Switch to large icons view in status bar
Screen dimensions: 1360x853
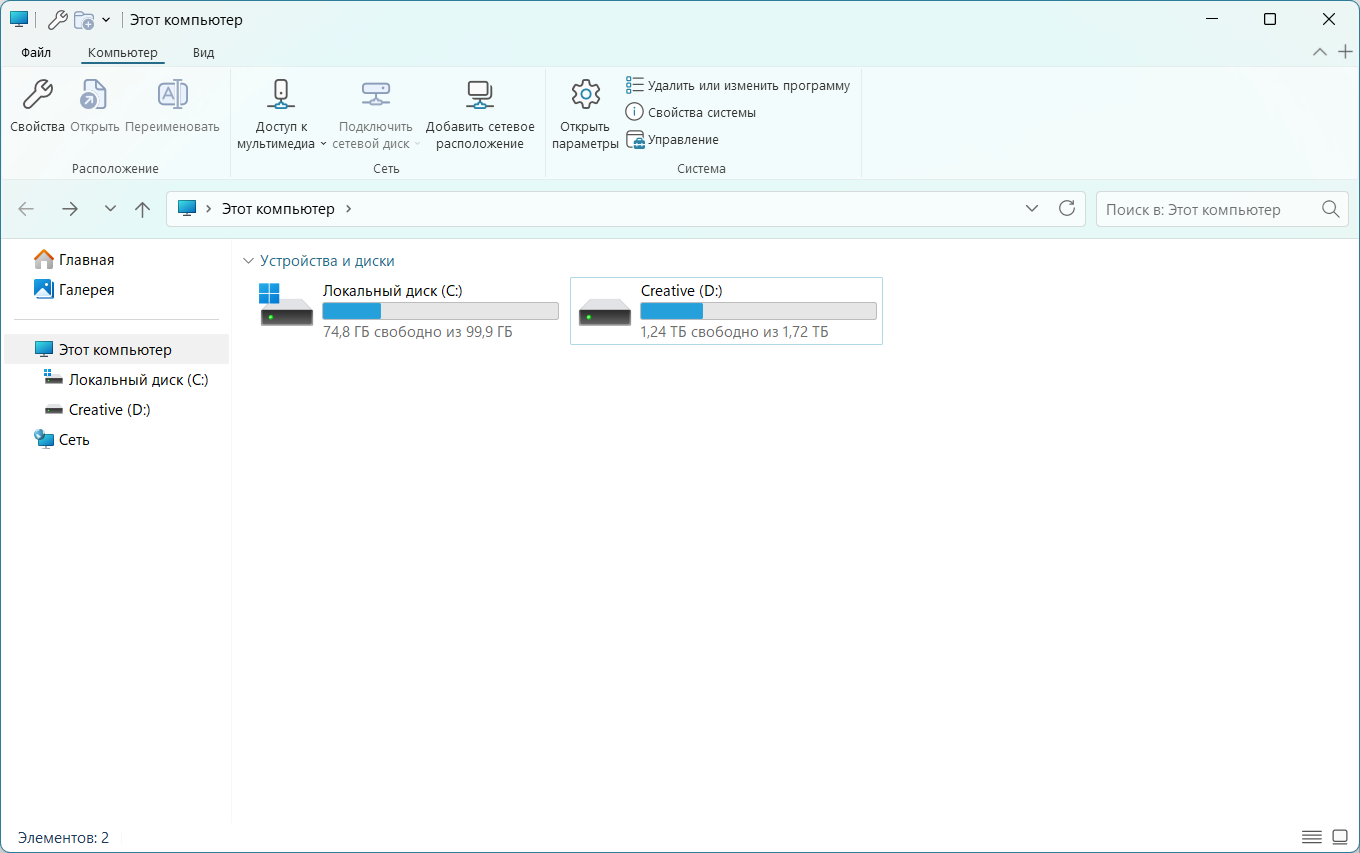click(1340, 836)
